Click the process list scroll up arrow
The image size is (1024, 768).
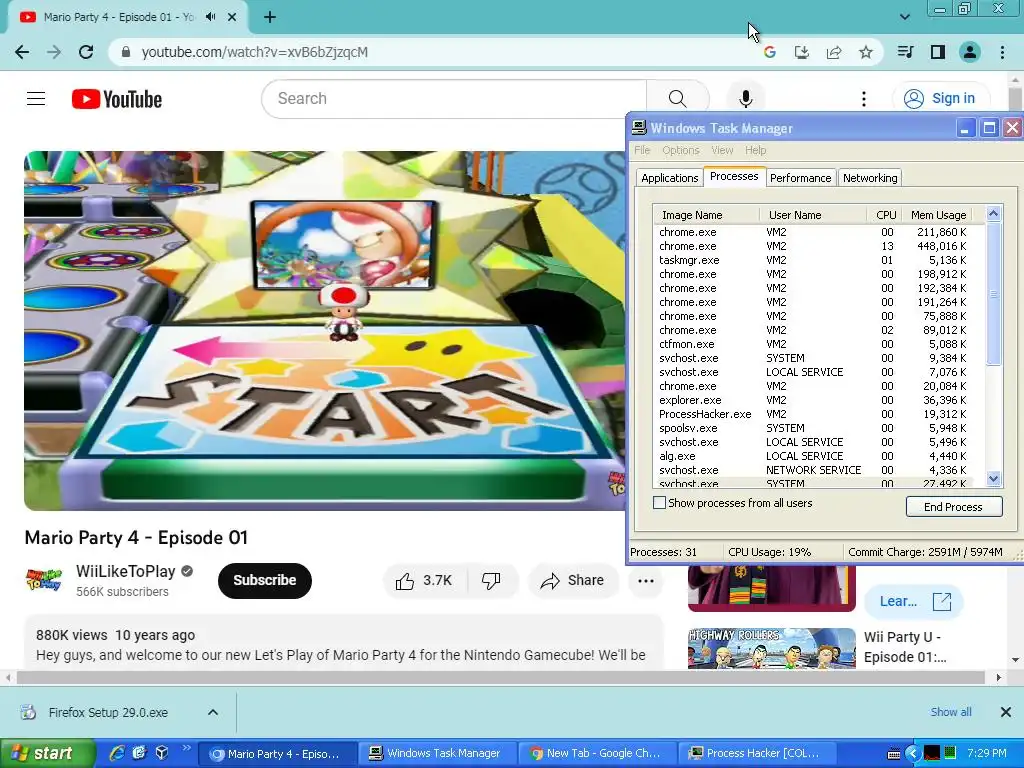pyautogui.click(x=993, y=213)
